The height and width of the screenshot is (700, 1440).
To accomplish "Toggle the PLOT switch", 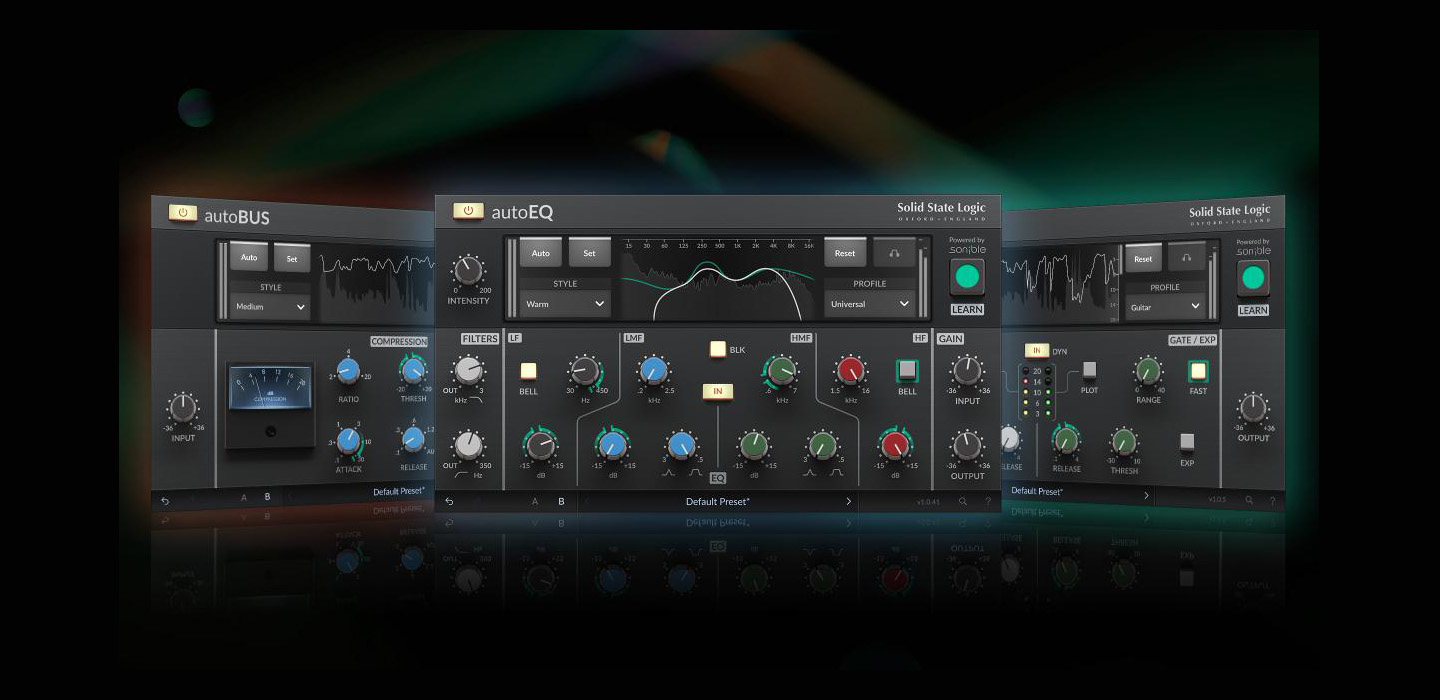I will (1089, 371).
